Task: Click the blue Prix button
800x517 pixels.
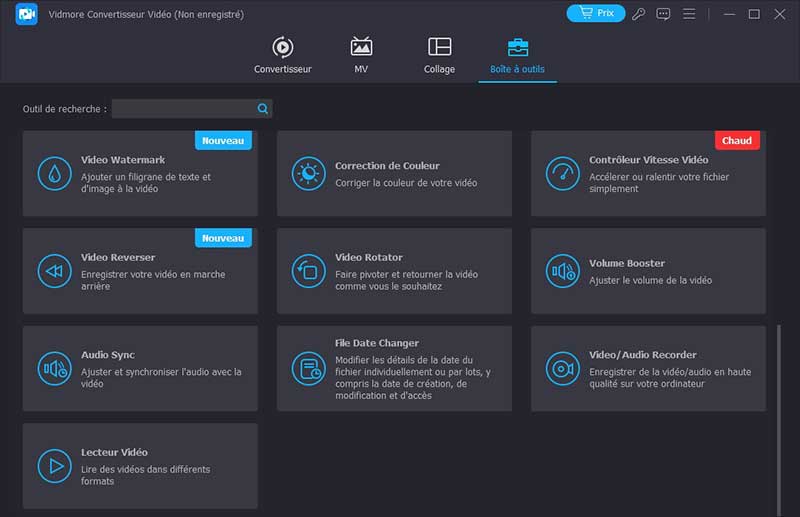Action: click(596, 14)
